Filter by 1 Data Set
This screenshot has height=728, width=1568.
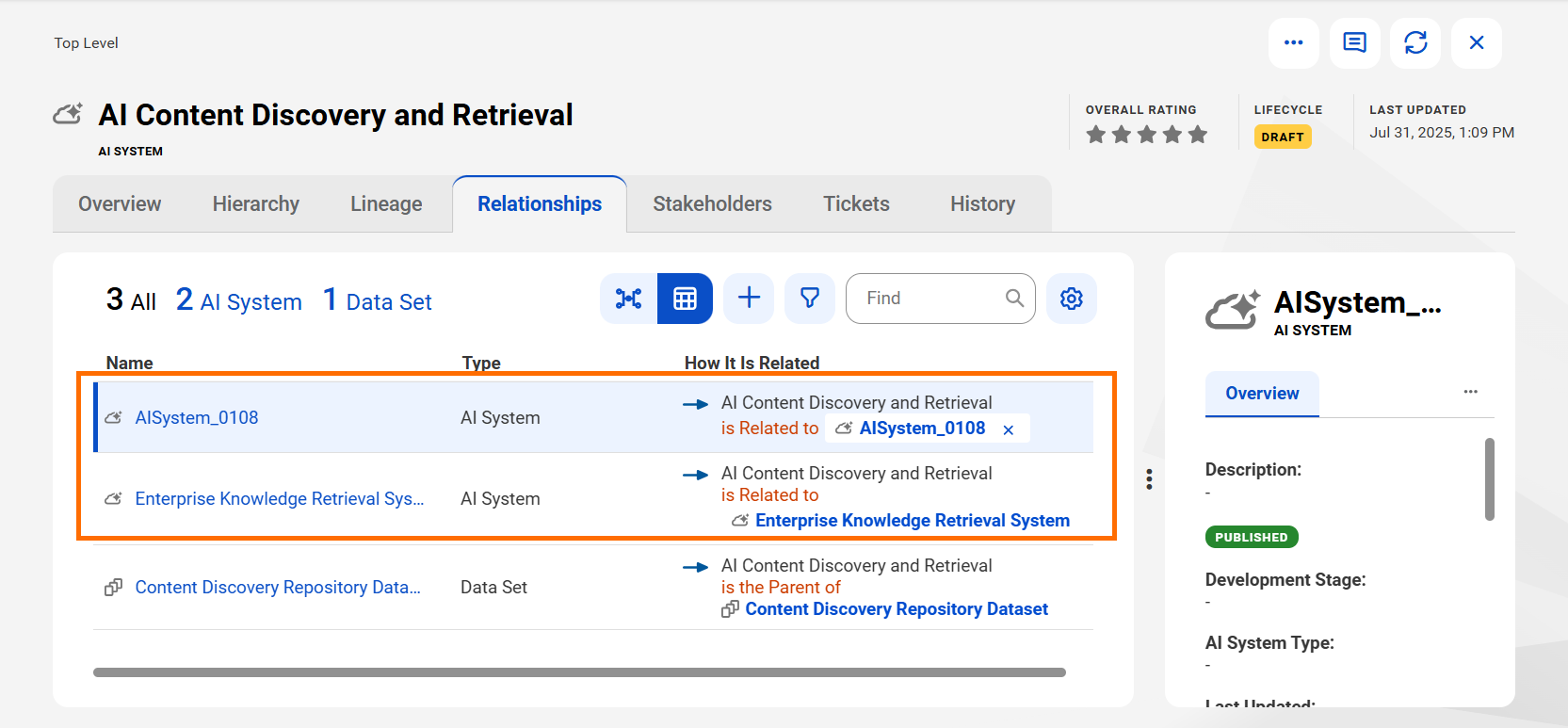(x=377, y=300)
